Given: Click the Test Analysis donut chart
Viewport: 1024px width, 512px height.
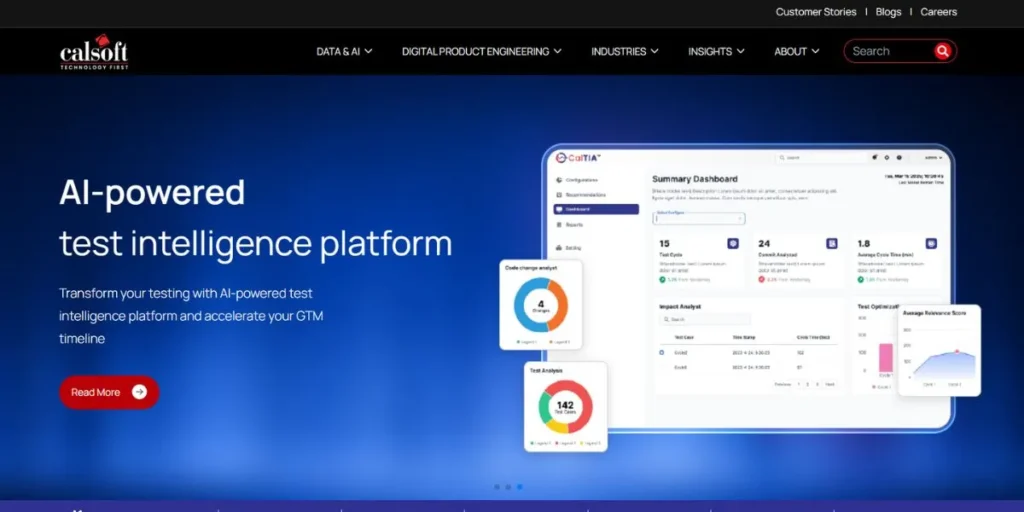Looking at the screenshot, I should pyautogui.click(x=565, y=407).
